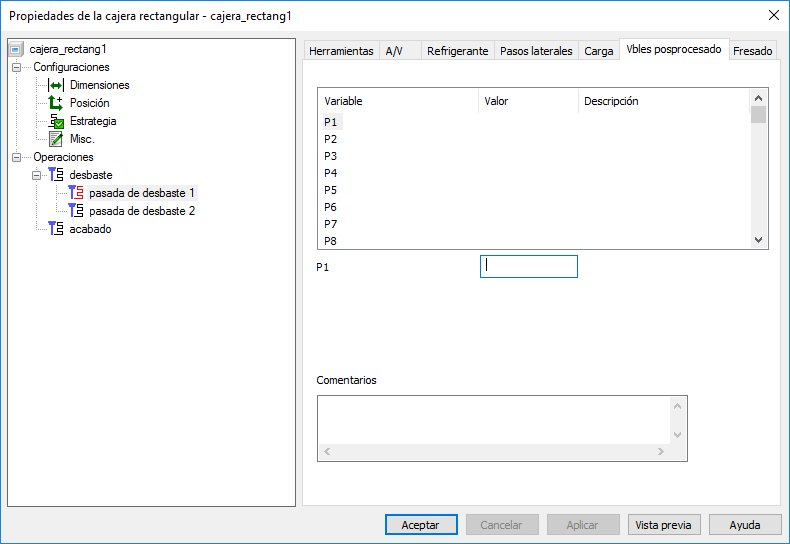Click the Aceptar button
Viewport: 790px width, 544px height.
tap(421, 525)
